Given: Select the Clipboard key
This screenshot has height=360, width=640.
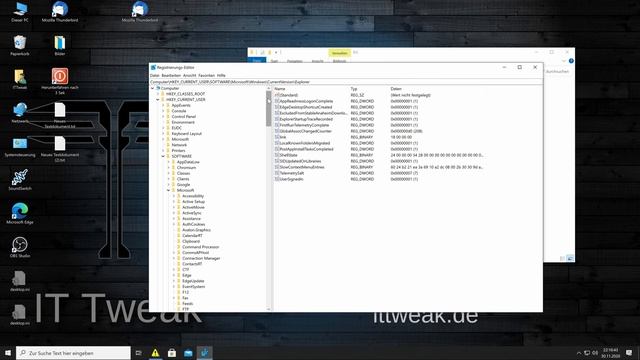Looking at the screenshot, I should (x=191, y=241).
